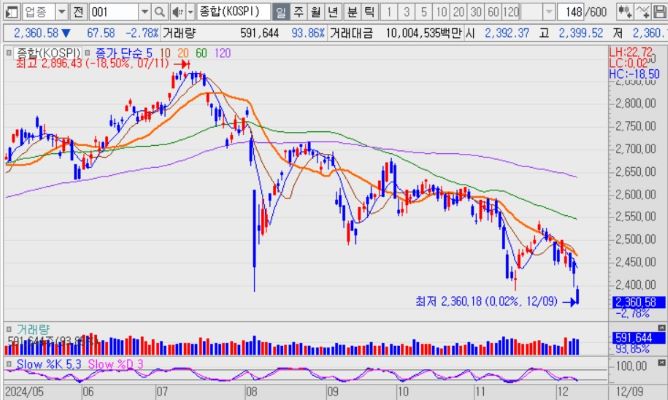Click the 10,004,535백만 trade value
Image resolution: width=668 pixels, height=400 pixels.
click(423, 33)
